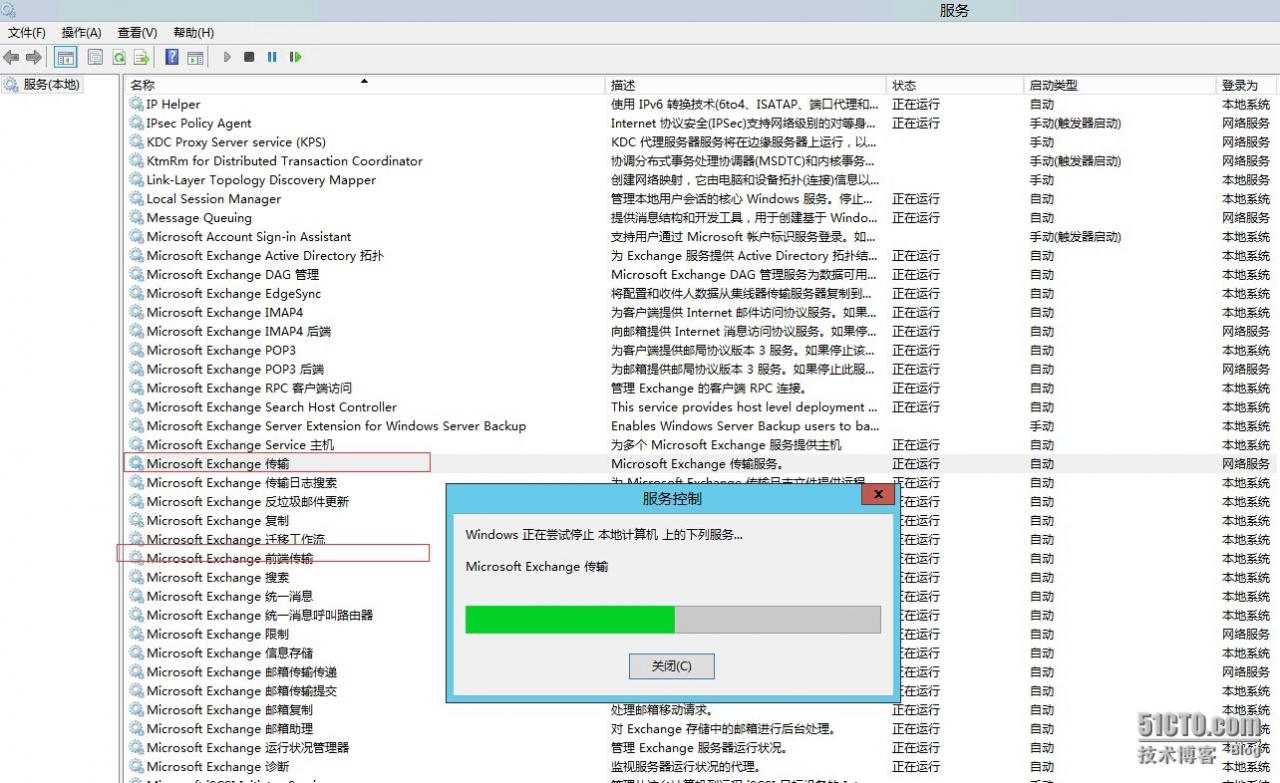Click the export list toolbar icon
The height and width of the screenshot is (783, 1280).
tap(142, 57)
